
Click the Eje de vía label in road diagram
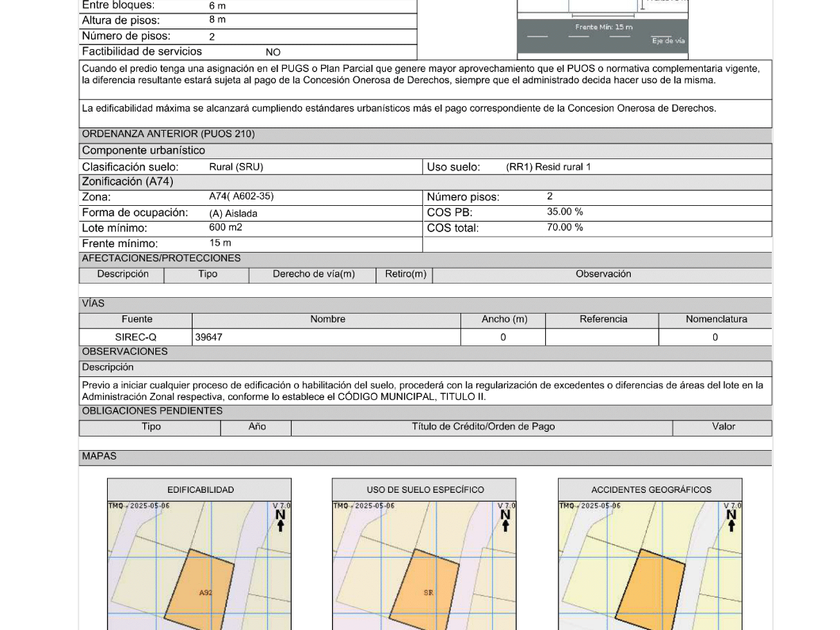(x=667, y=41)
